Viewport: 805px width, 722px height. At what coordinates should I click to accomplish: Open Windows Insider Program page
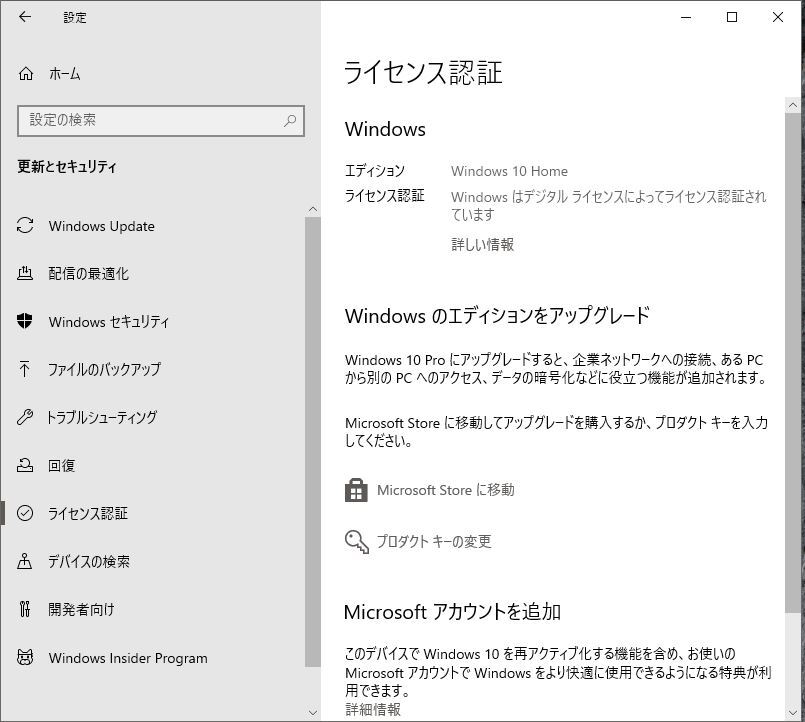128,658
